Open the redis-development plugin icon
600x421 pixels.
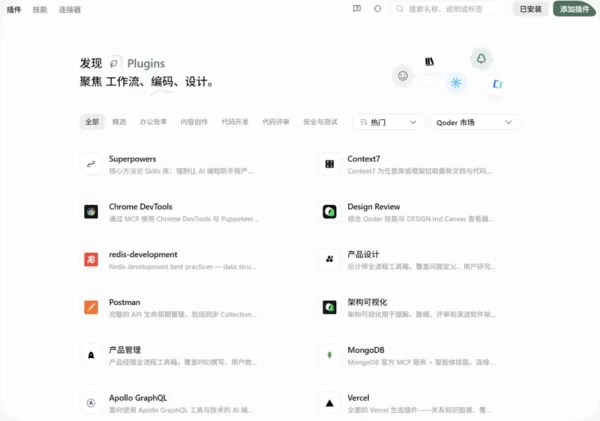click(91, 259)
